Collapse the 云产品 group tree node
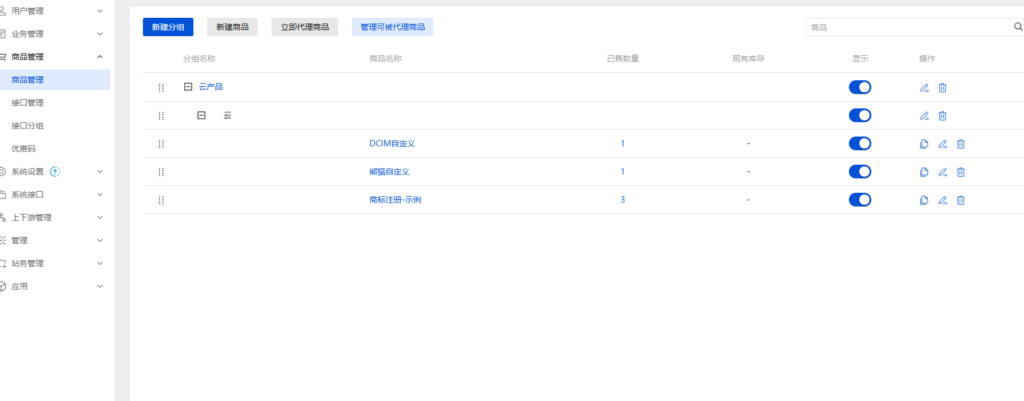This screenshot has height=401, width=1024. click(x=188, y=87)
